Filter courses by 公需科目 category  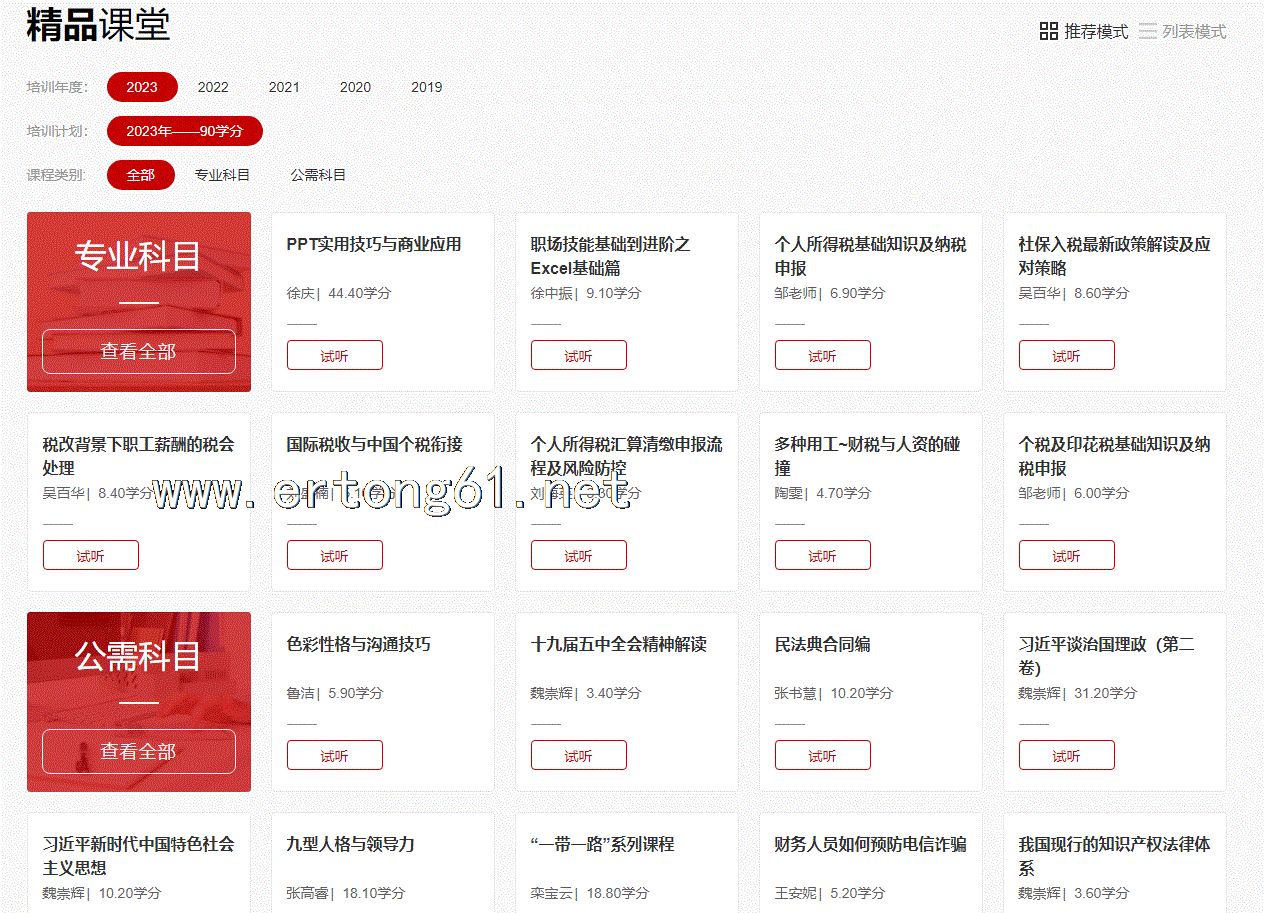pyautogui.click(x=318, y=175)
